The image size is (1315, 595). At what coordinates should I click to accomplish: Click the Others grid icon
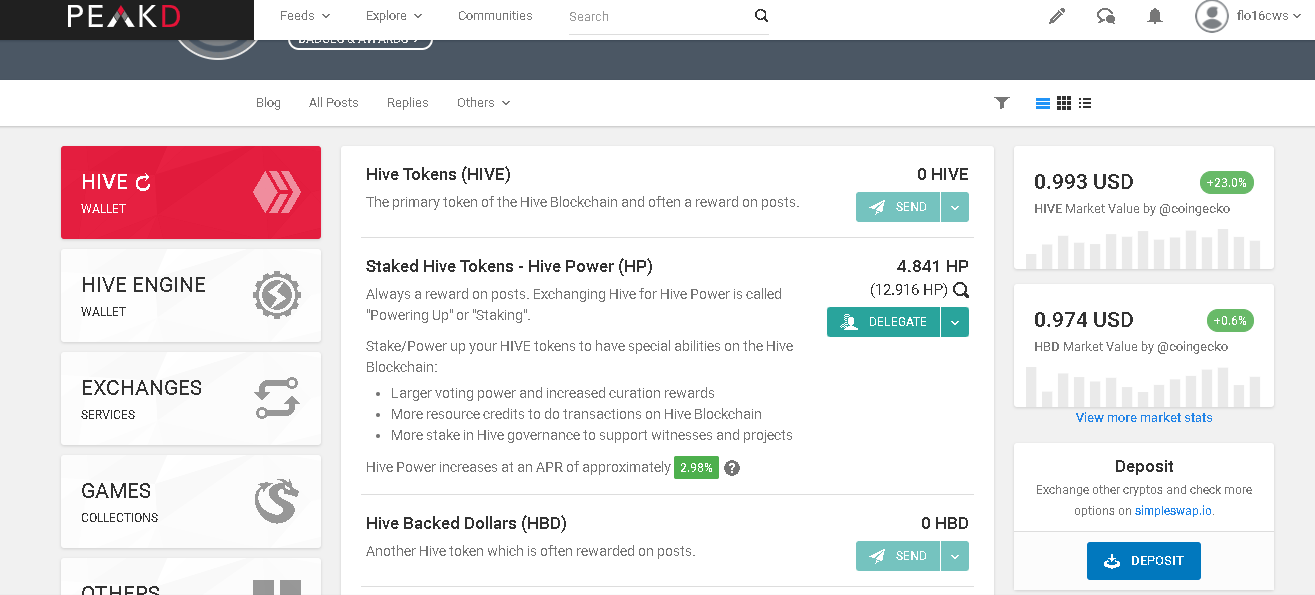277,588
